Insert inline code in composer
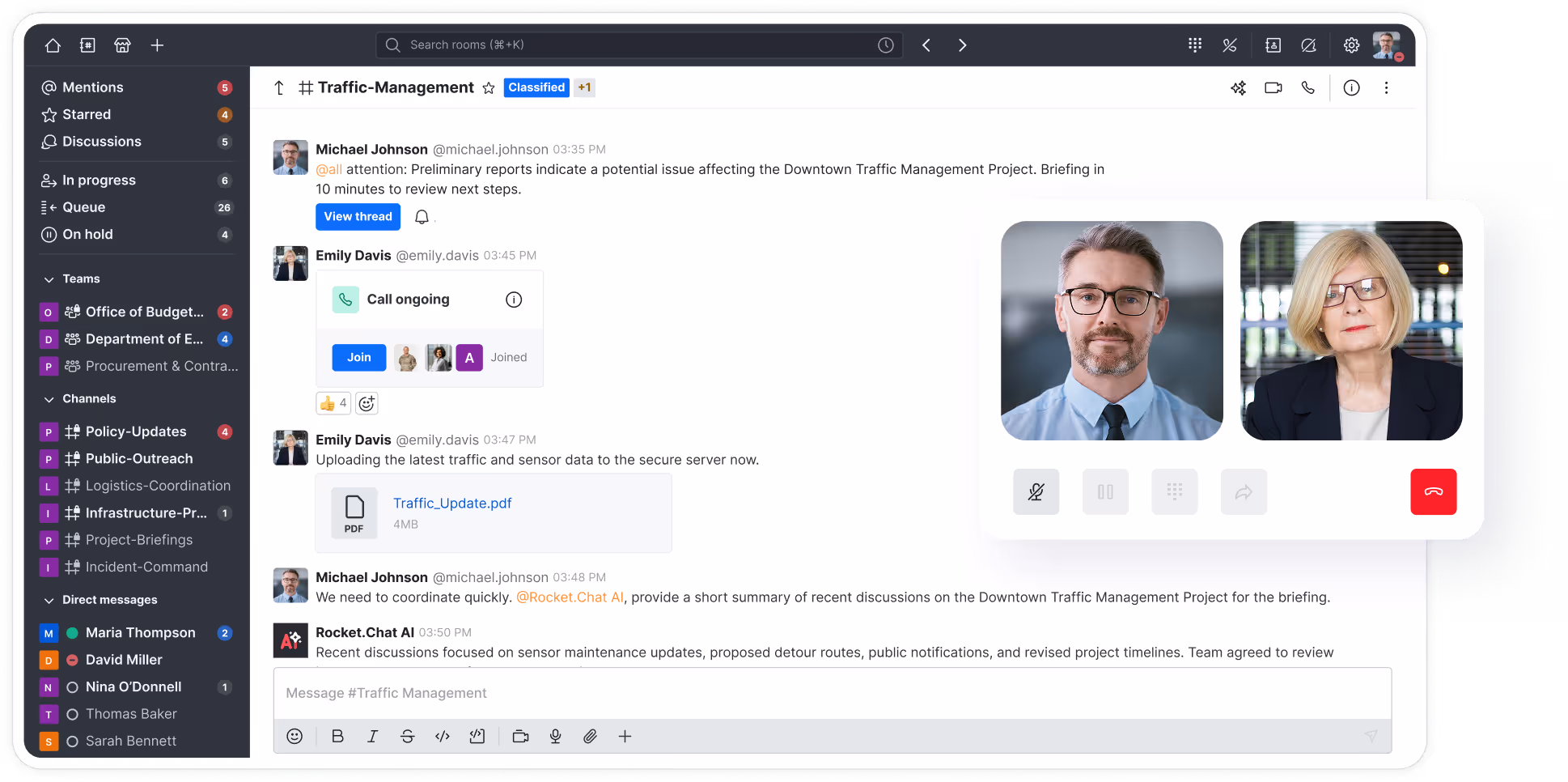This screenshot has height=782, width=1568. coord(443,737)
